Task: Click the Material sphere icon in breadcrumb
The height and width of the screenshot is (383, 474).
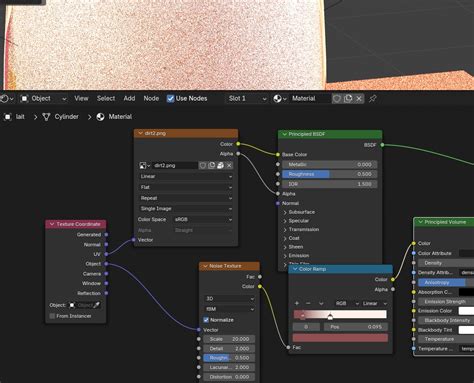Action: tap(100, 117)
